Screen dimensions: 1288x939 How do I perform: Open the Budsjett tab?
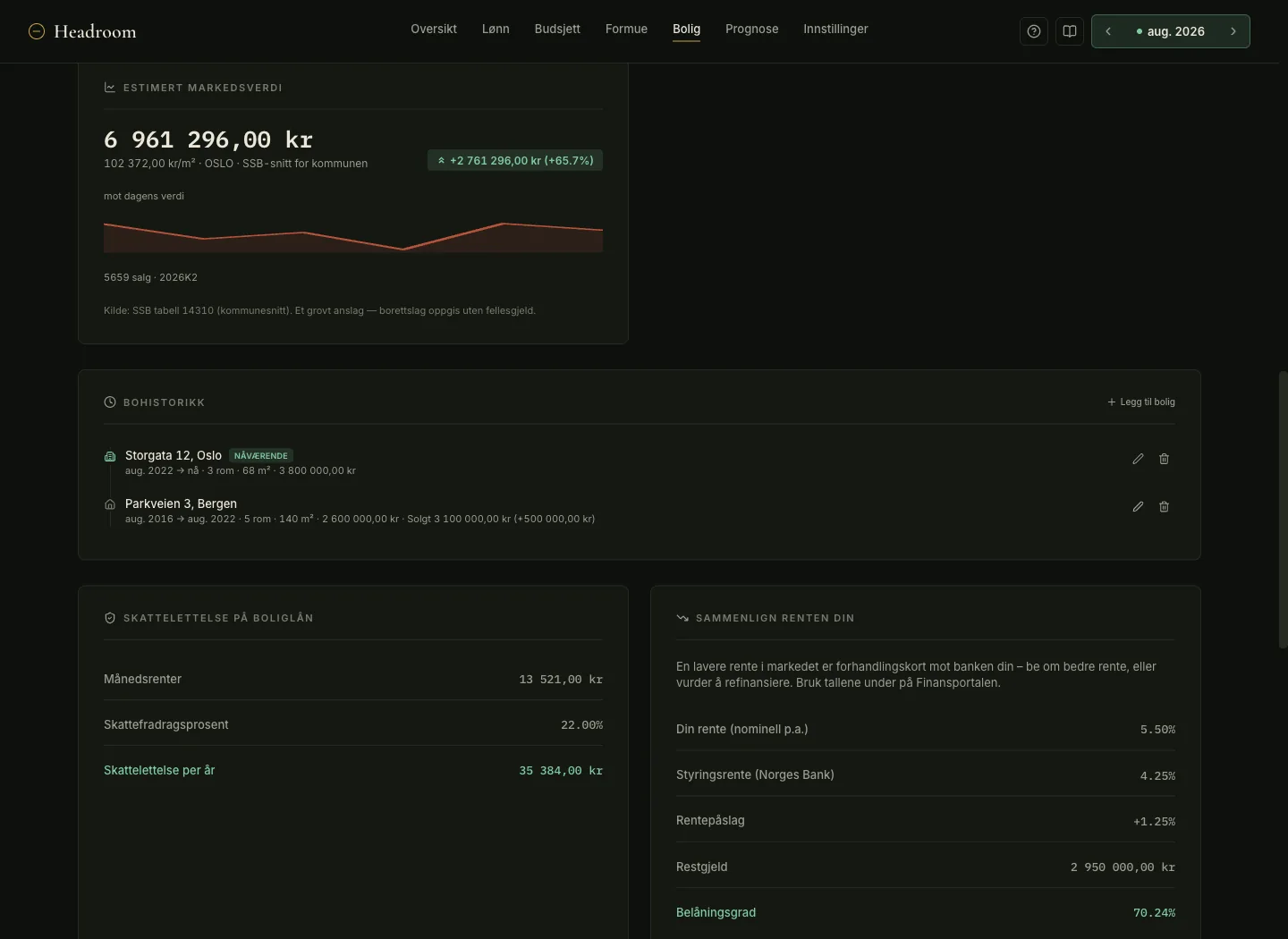[557, 30]
